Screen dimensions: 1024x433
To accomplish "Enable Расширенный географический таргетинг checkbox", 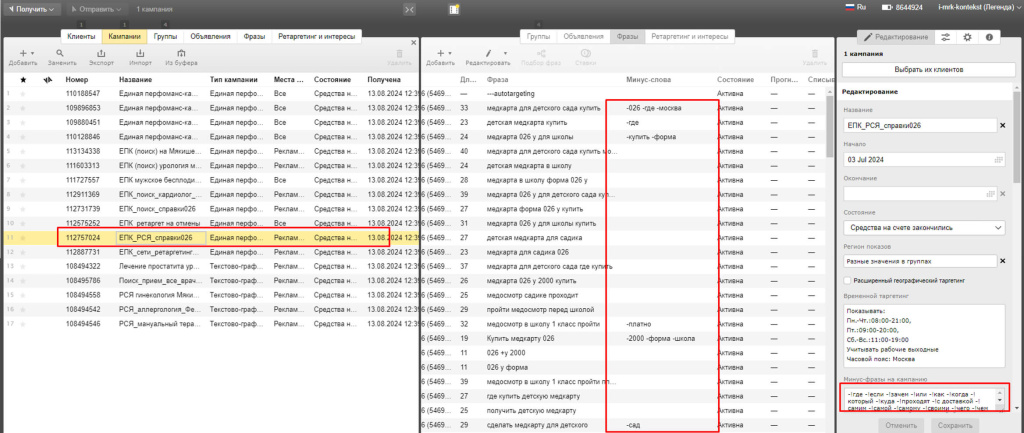I will 847,282.
